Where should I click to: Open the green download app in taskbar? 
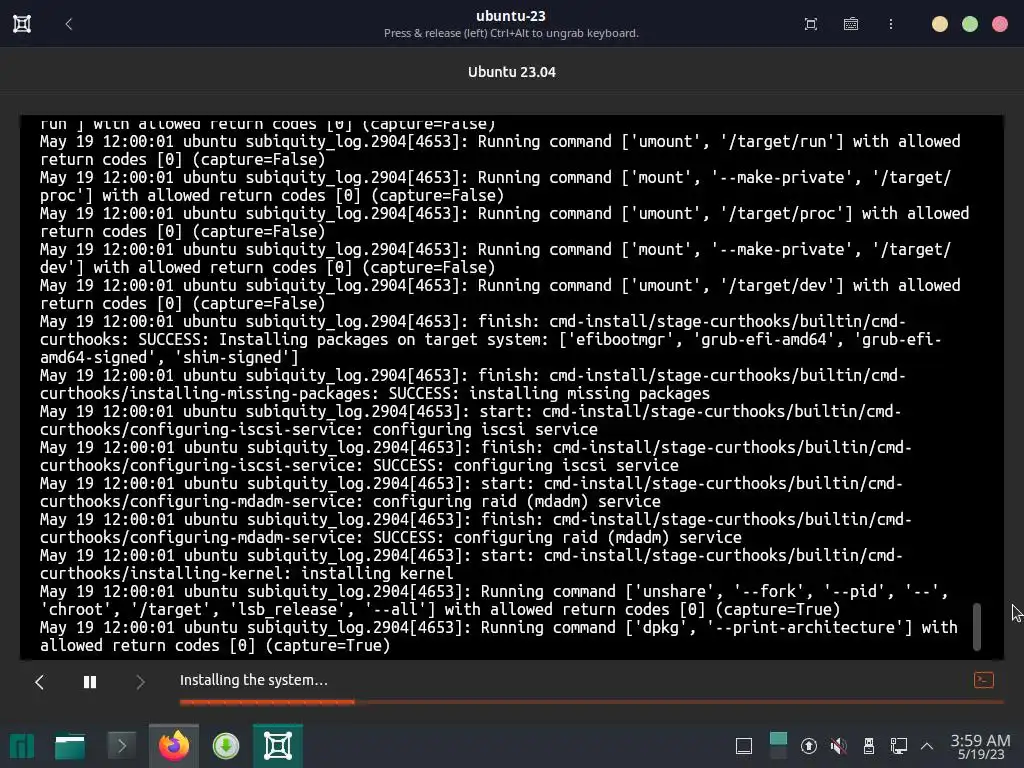226,746
